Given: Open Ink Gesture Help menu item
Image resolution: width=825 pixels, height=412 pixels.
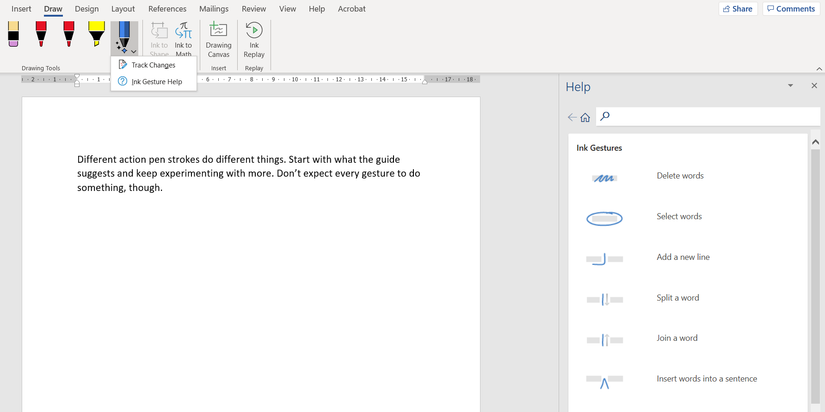Looking at the screenshot, I should [x=156, y=82].
